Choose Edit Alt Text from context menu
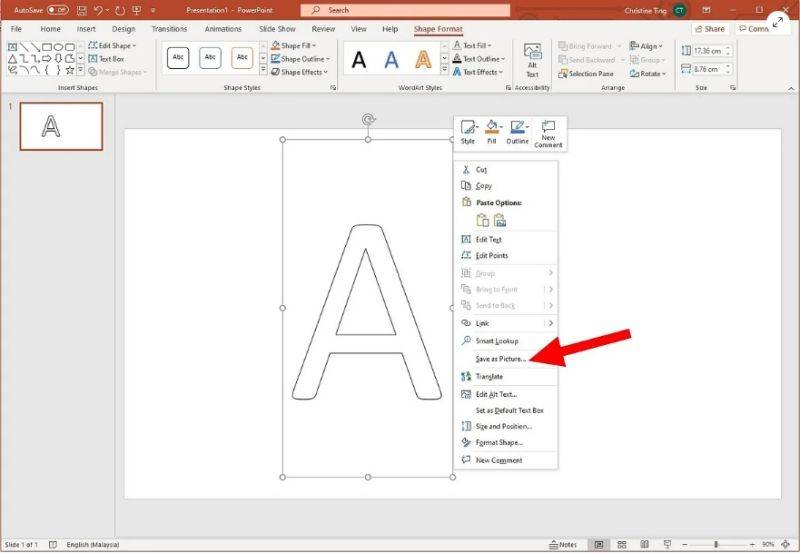 506,394
